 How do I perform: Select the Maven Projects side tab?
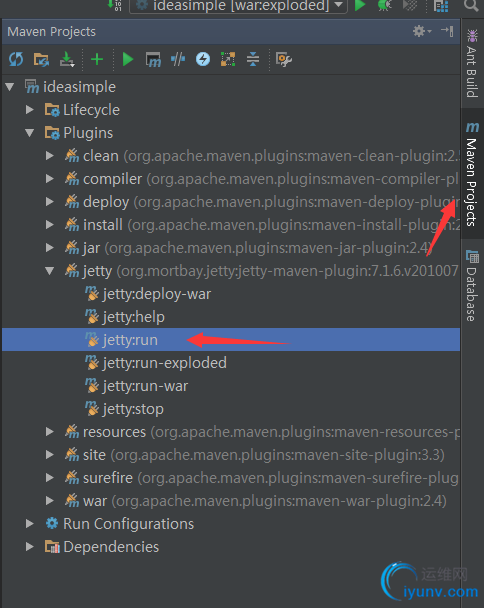tap(472, 174)
